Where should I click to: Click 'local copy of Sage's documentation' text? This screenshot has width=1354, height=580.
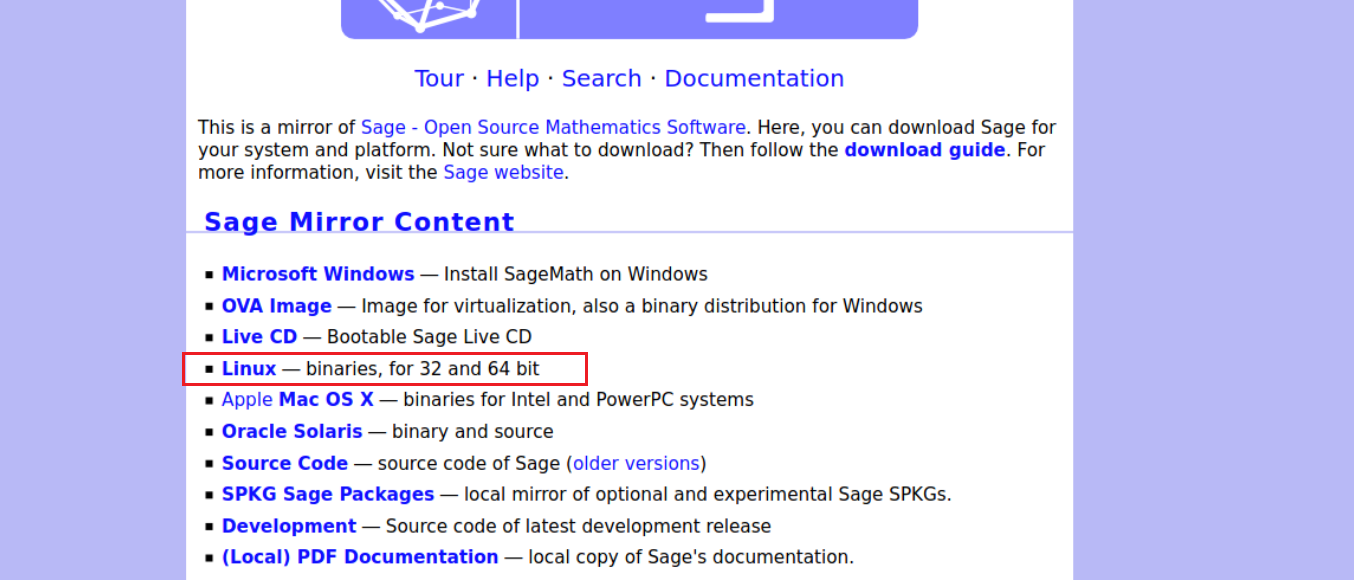click(x=690, y=557)
